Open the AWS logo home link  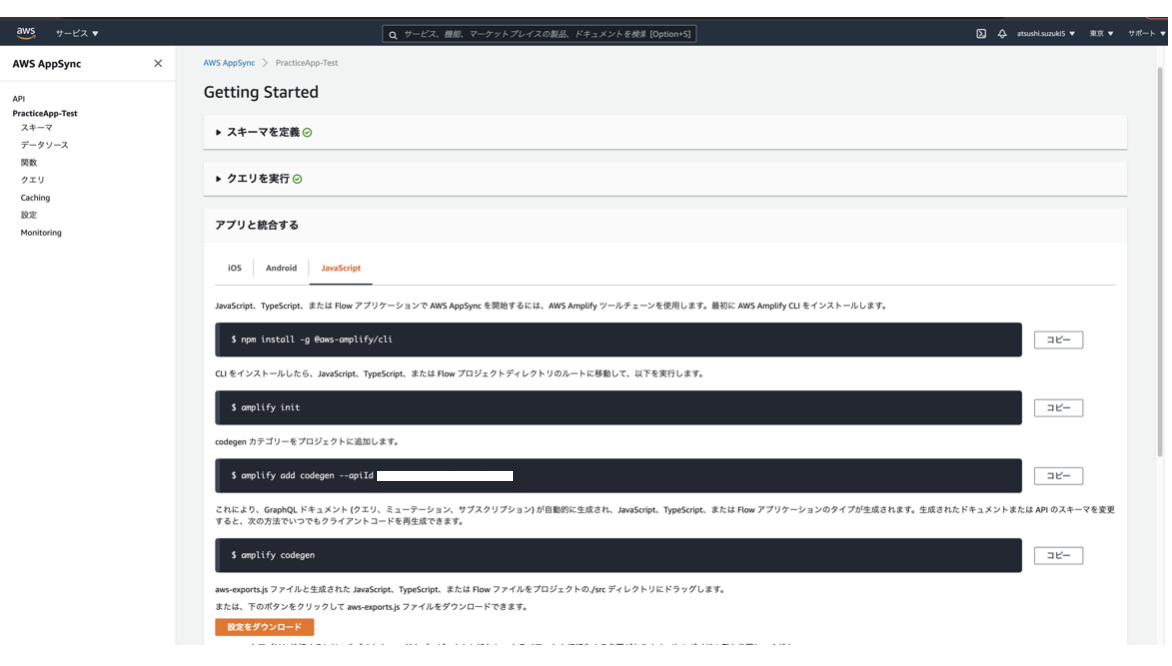coord(25,33)
